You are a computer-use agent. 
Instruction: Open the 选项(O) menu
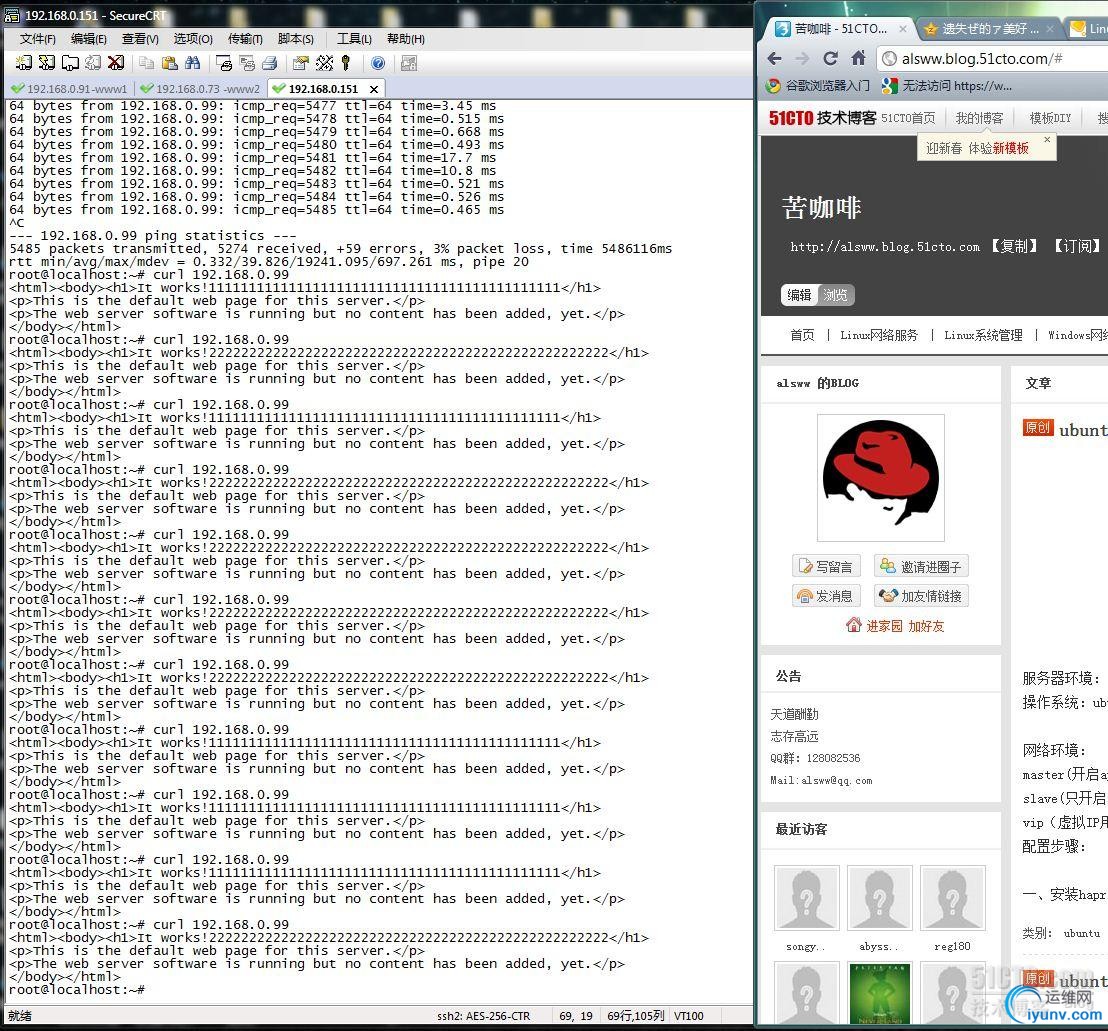pos(193,39)
